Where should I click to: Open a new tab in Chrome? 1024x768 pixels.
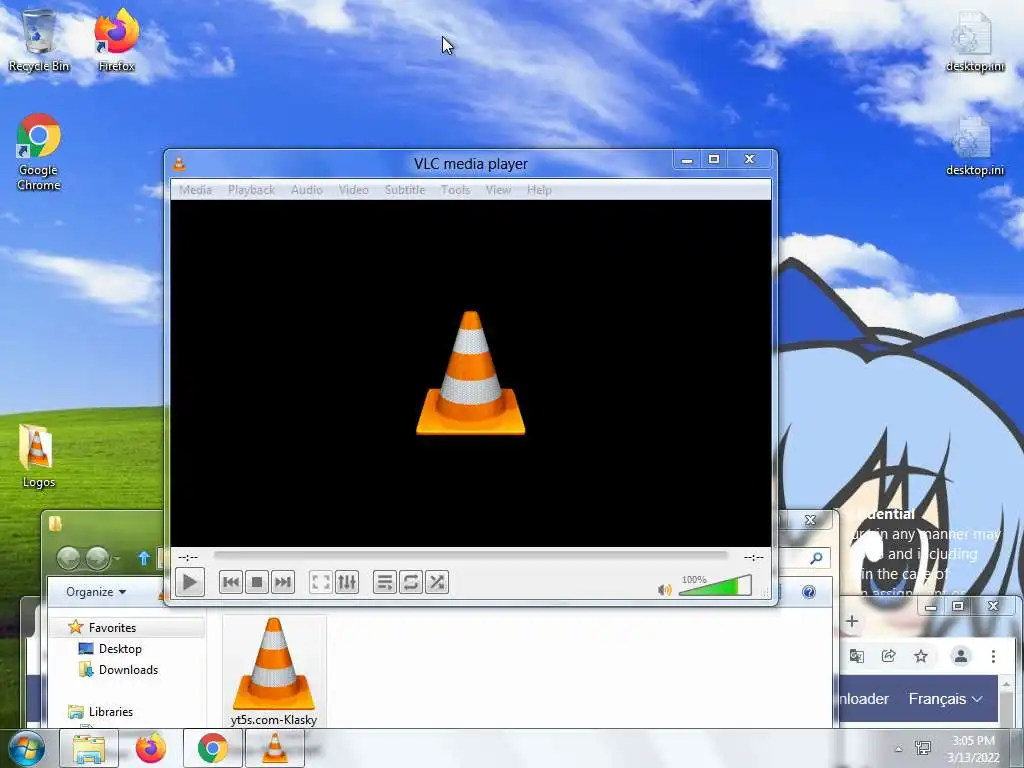click(x=852, y=621)
